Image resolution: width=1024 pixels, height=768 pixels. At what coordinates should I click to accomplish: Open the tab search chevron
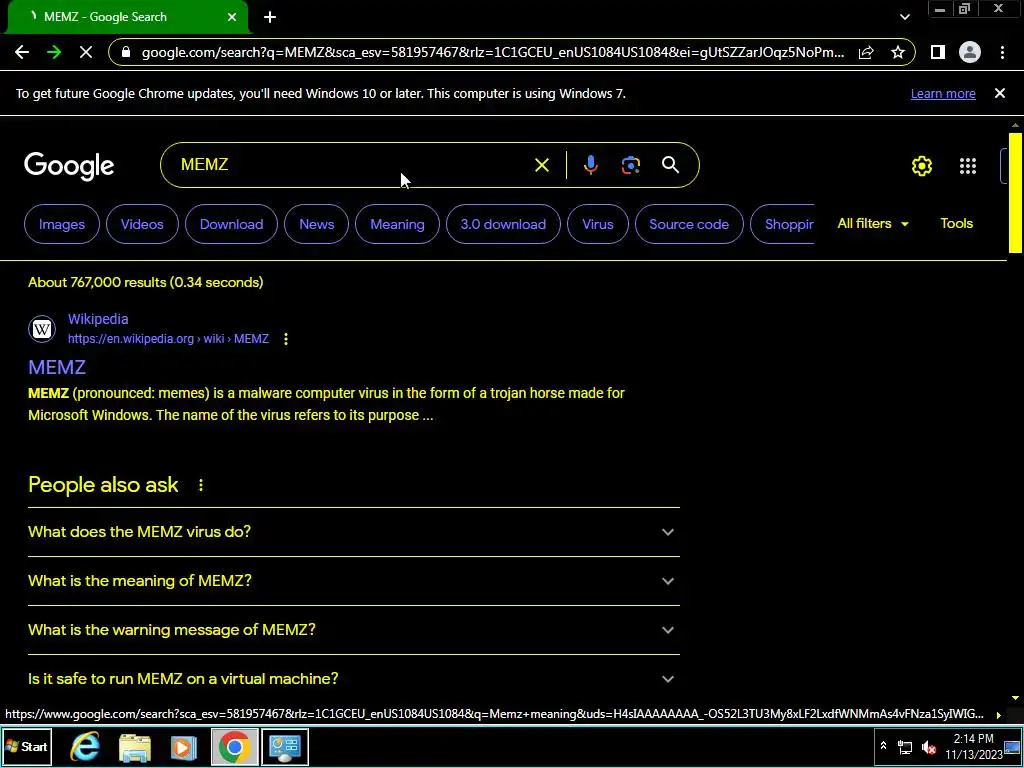click(904, 17)
